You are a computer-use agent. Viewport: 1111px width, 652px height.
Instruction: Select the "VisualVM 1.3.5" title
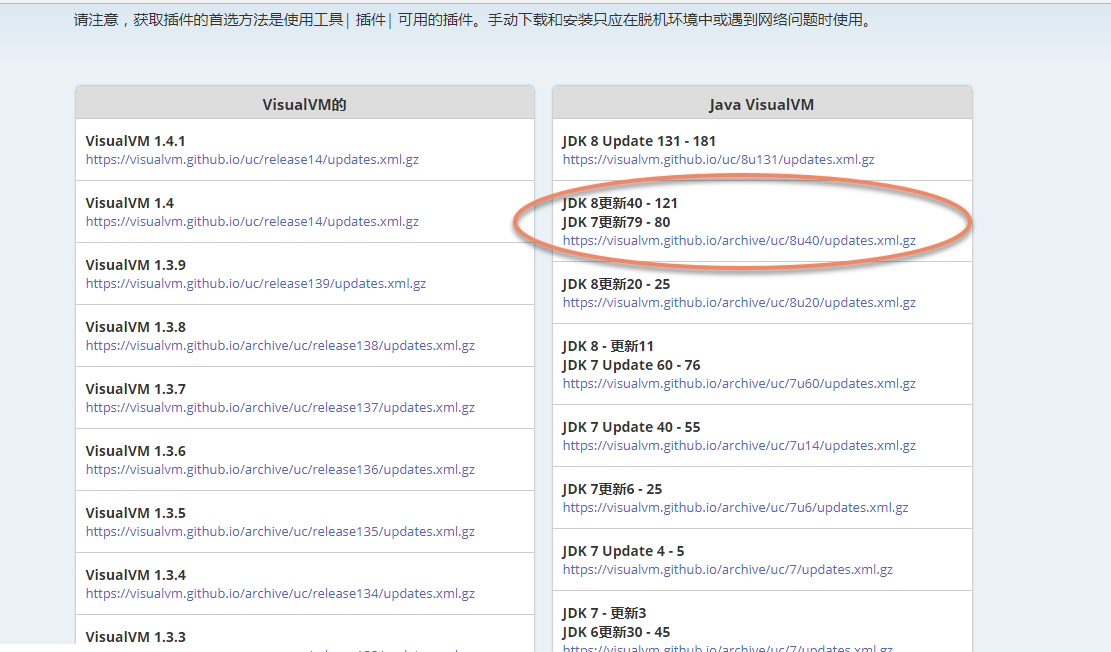click(135, 513)
